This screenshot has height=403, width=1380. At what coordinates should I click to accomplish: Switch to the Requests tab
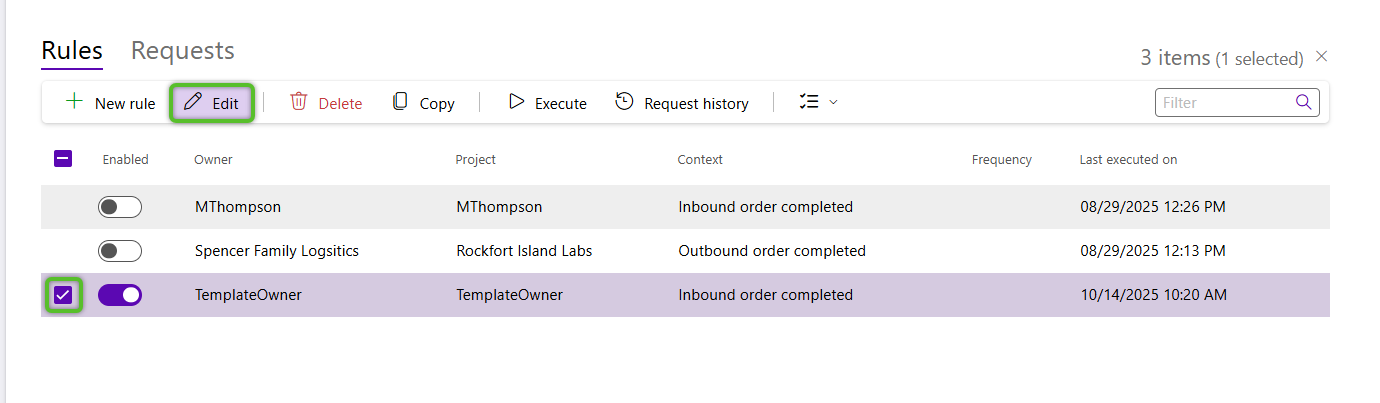tap(183, 51)
